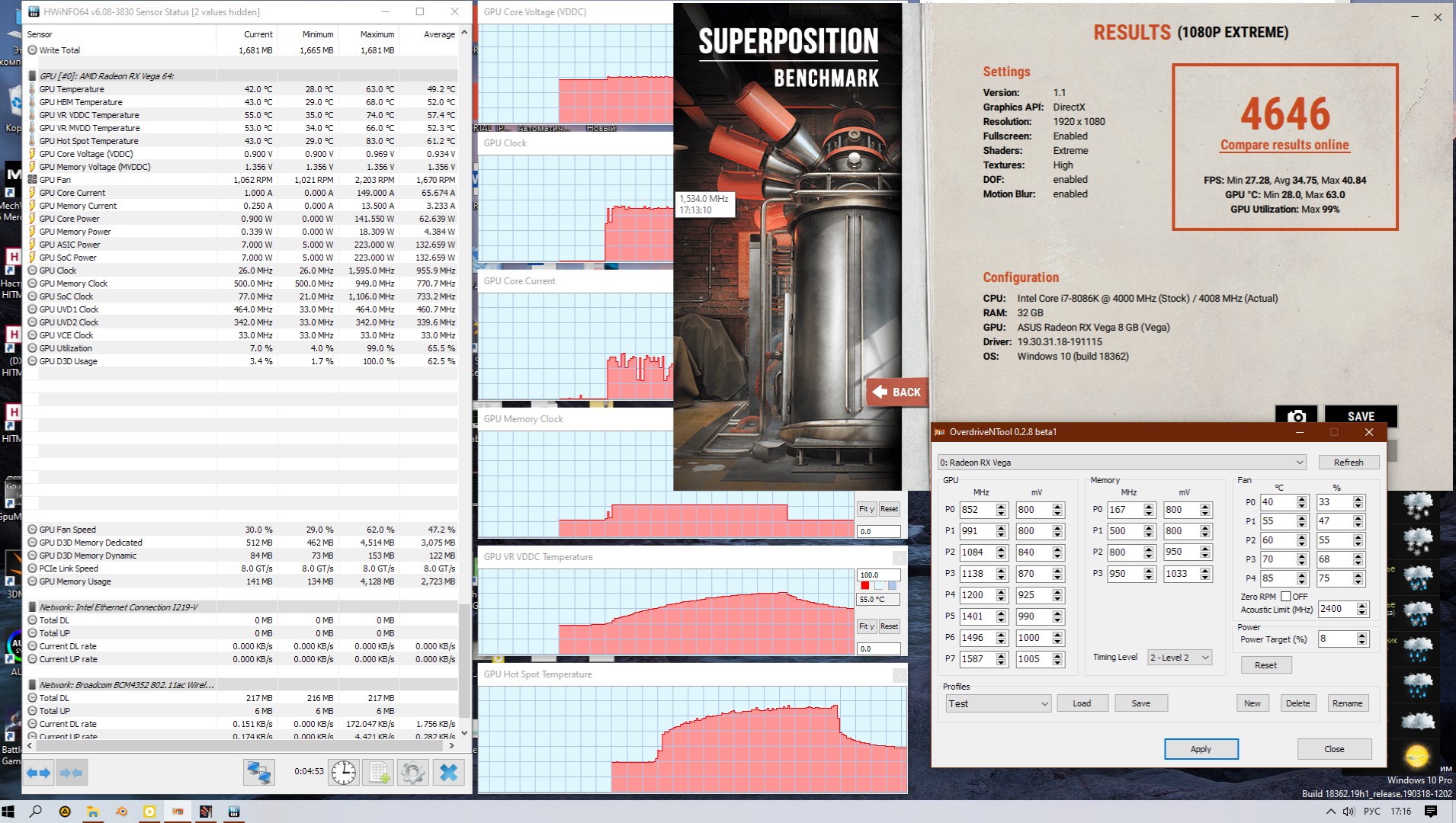Create New profile in OverdriveNTool
The width and height of the screenshot is (1456, 823).
(x=1252, y=703)
